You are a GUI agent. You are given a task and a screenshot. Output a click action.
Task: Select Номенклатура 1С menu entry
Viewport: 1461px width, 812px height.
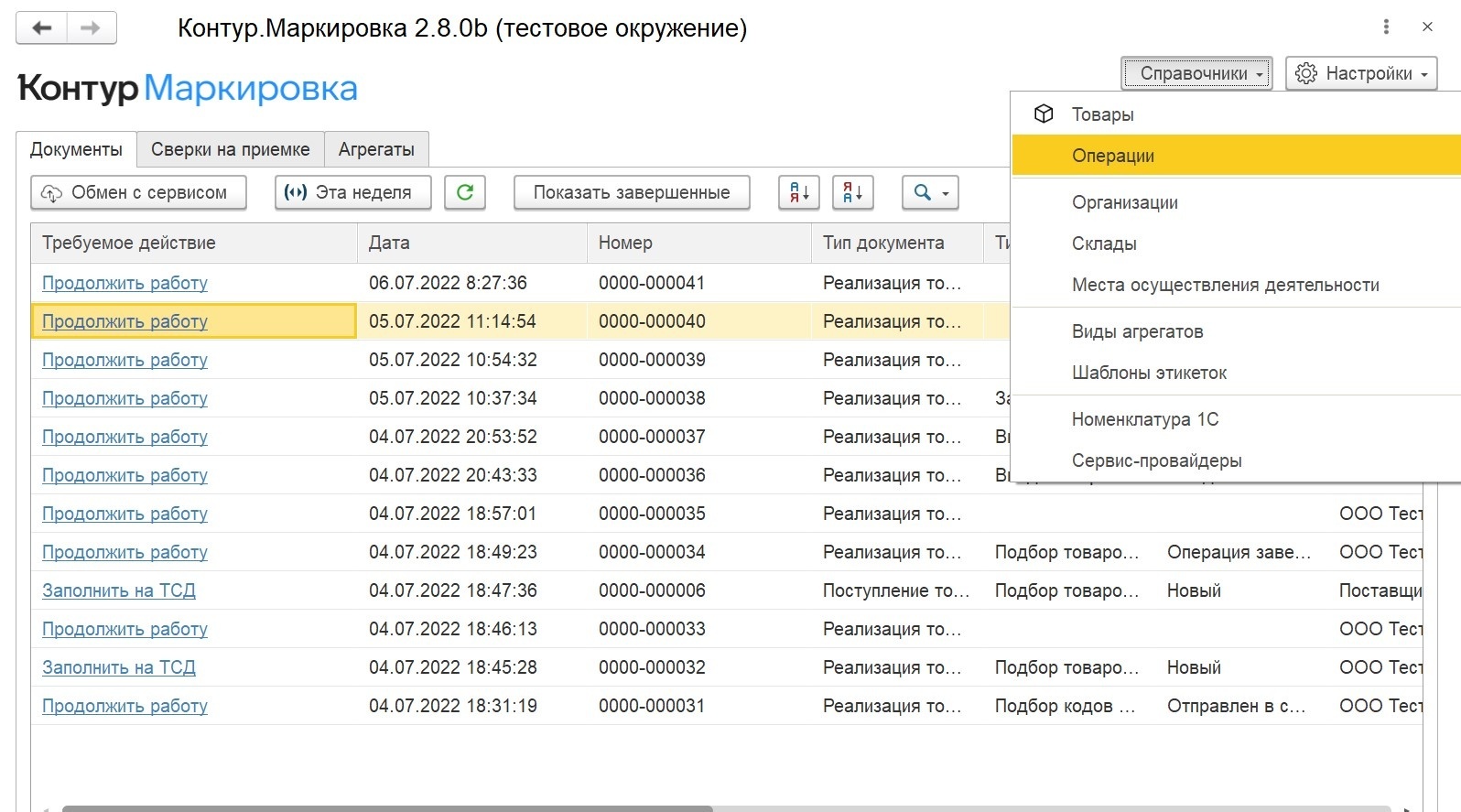tap(1237, 419)
